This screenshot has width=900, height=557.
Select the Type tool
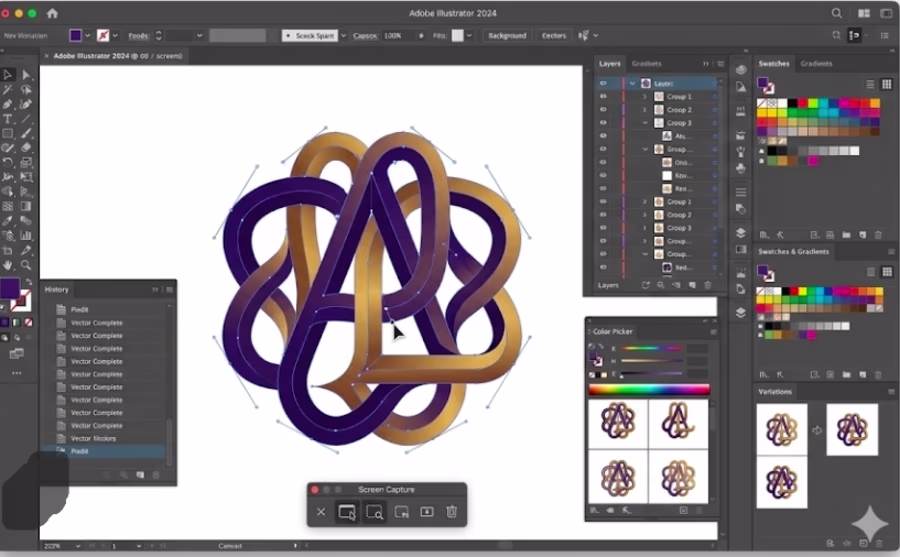pyautogui.click(x=8, y=119)
